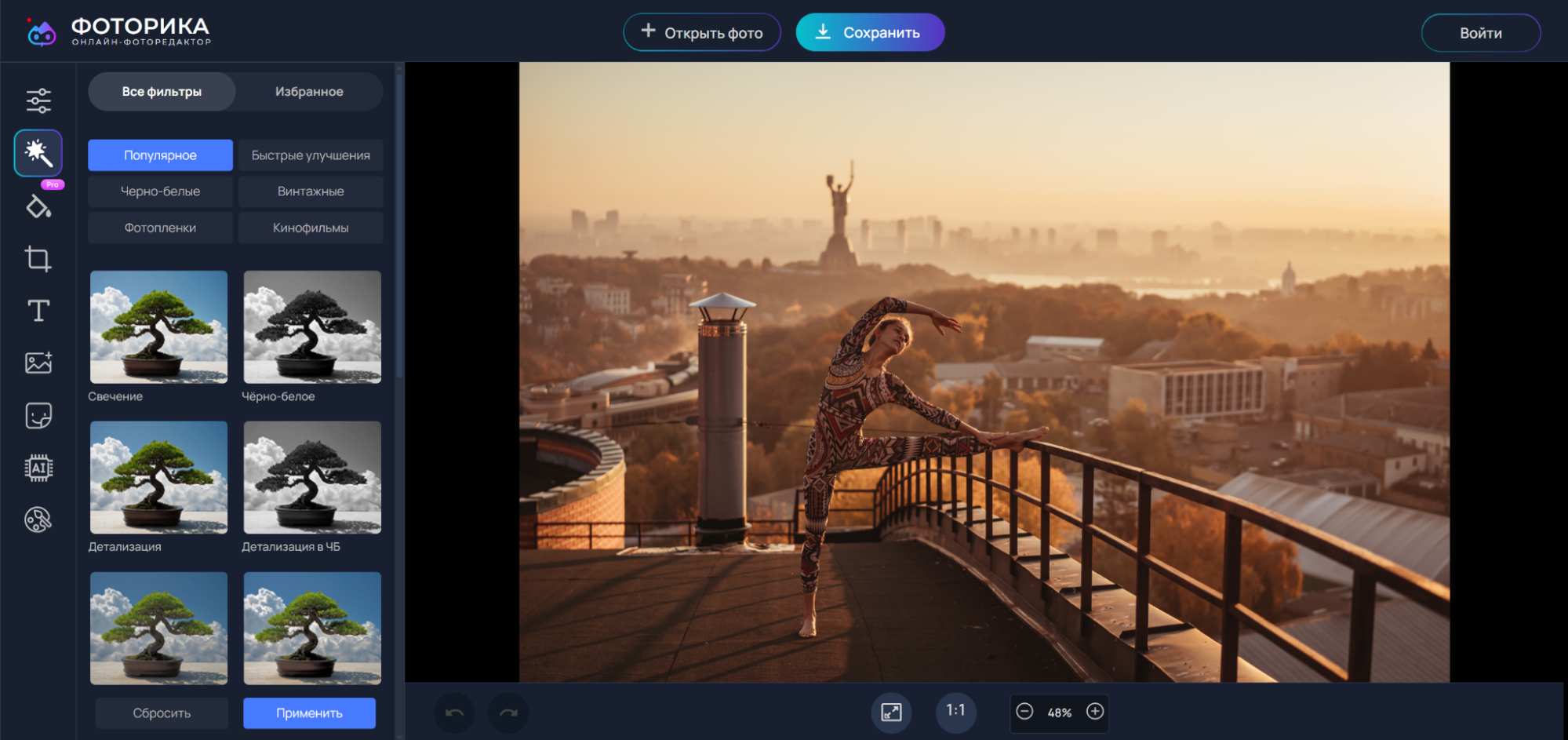Open the text tool
This screenshot has width=1568, height=740.
click(38, 311)
